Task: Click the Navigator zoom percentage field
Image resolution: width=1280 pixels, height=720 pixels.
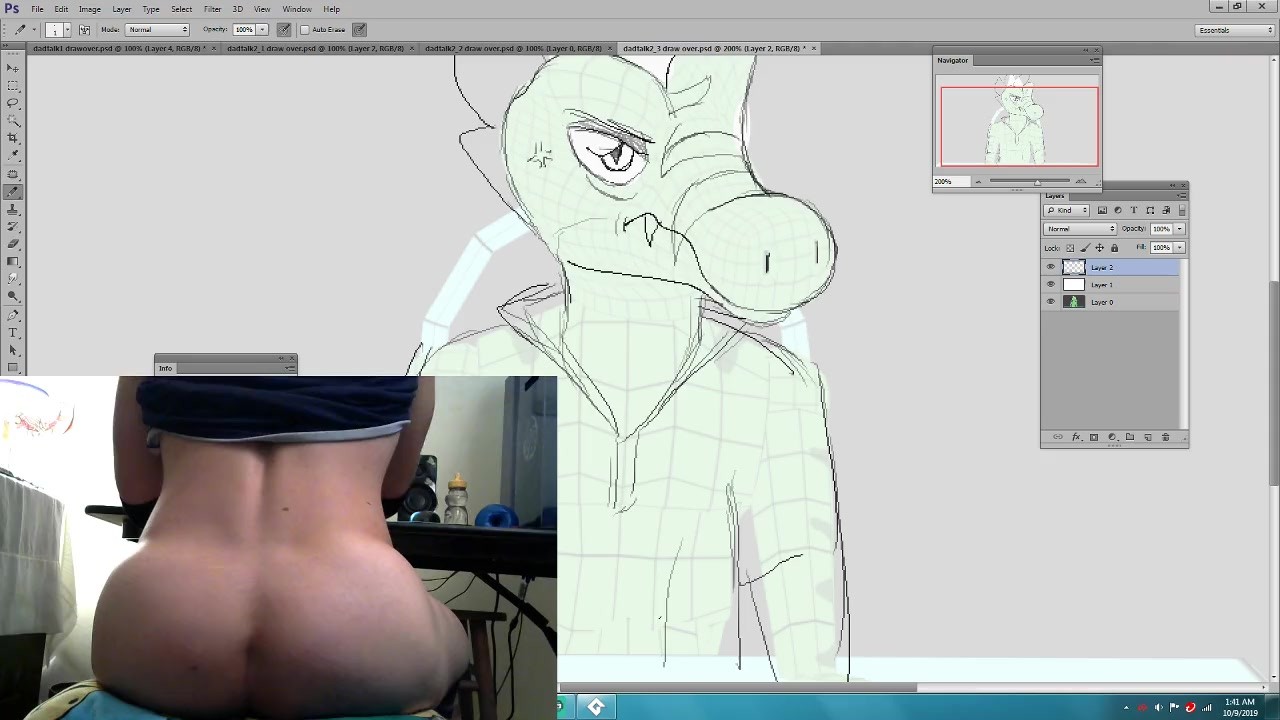Action: tap(944, 181)
